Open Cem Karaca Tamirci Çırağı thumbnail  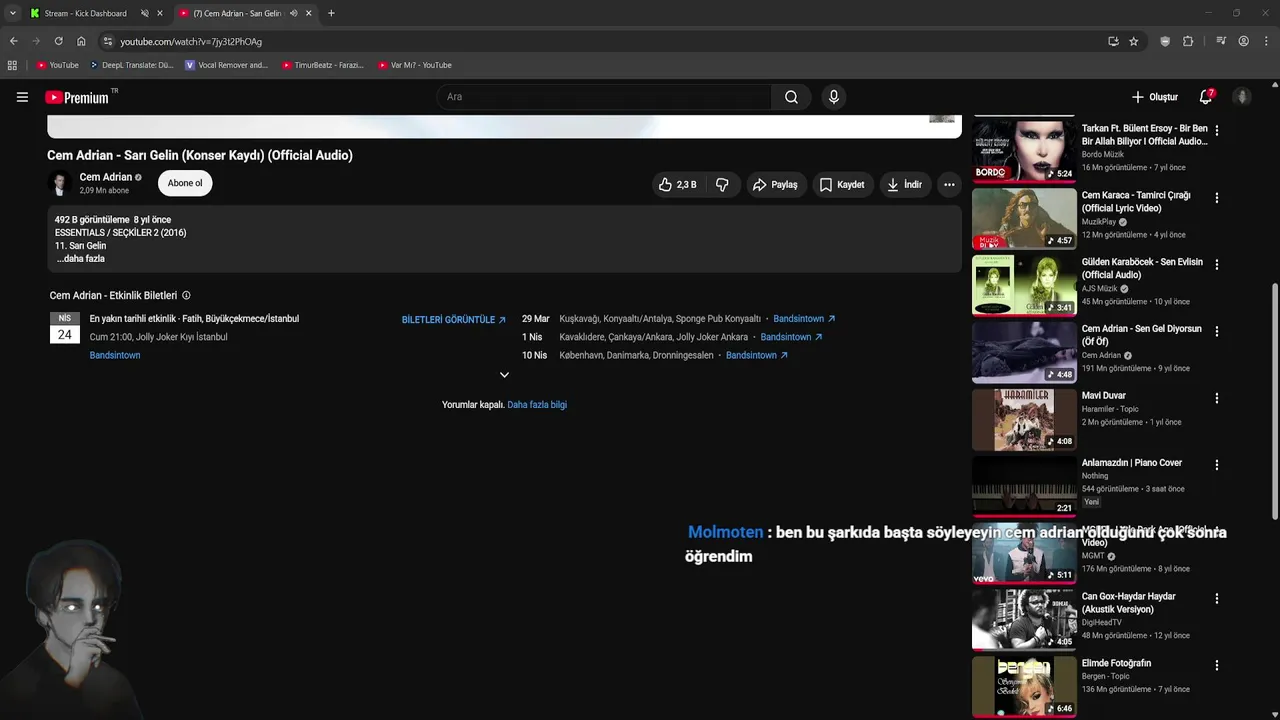[1024, 219]
